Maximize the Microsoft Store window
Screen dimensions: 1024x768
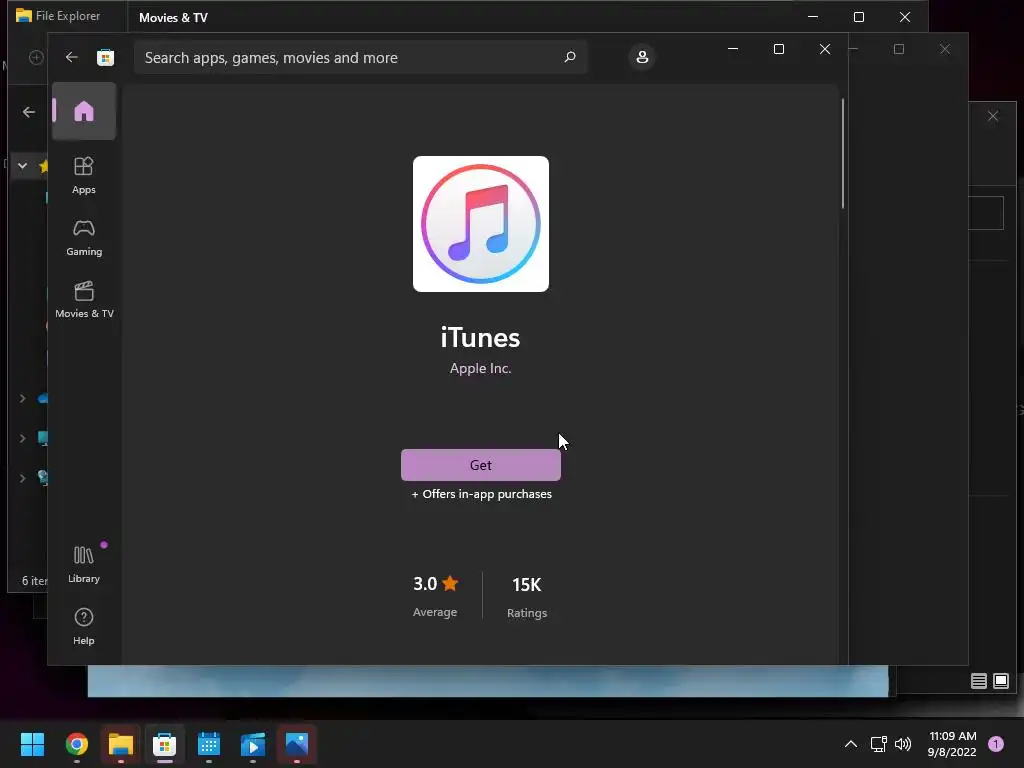pyautogui.click(x=778, y=49)
